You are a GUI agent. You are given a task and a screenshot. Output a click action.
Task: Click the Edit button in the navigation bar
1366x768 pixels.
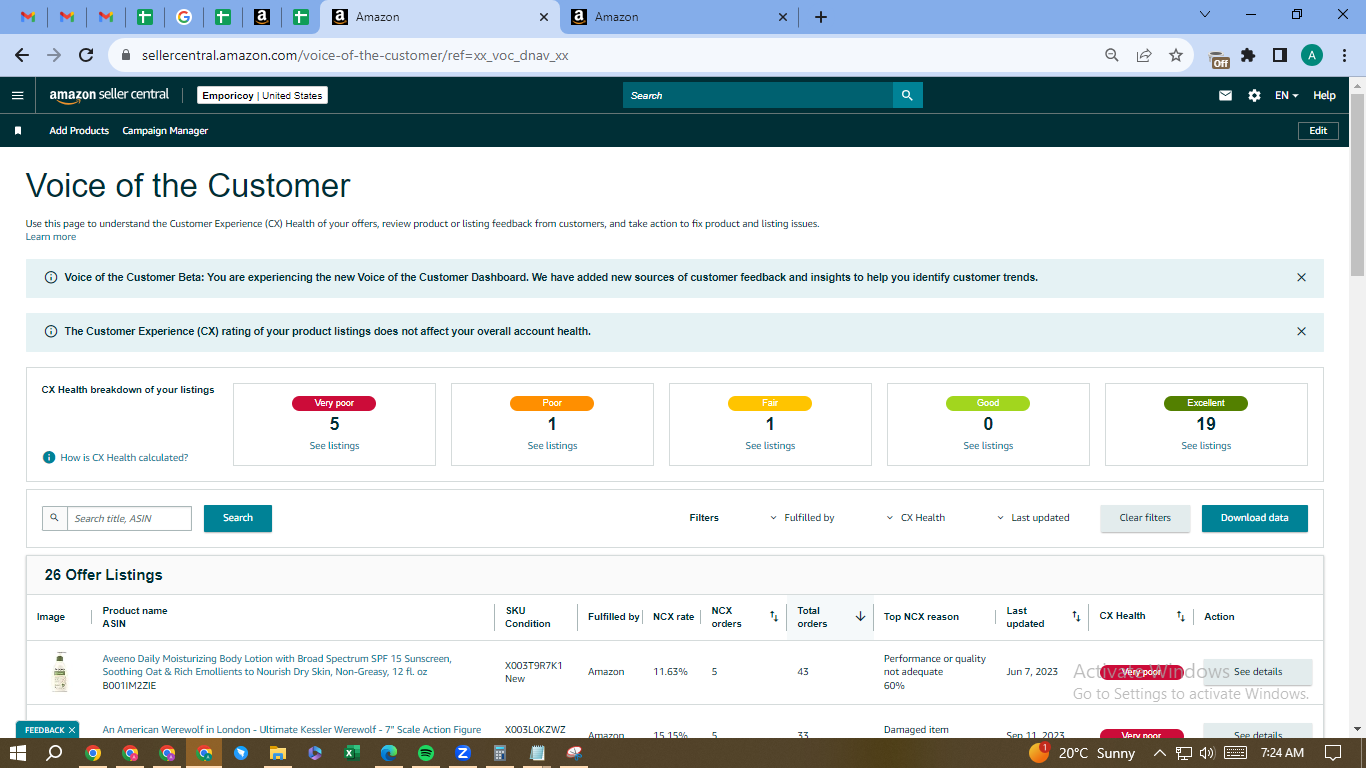click(x=1318, y=131)
